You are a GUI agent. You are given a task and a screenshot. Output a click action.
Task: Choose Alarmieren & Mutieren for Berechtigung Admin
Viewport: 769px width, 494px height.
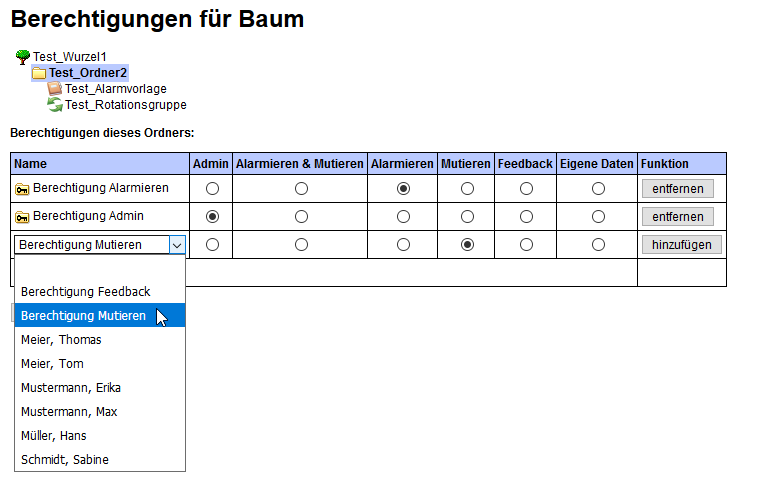tap(301, 216)
